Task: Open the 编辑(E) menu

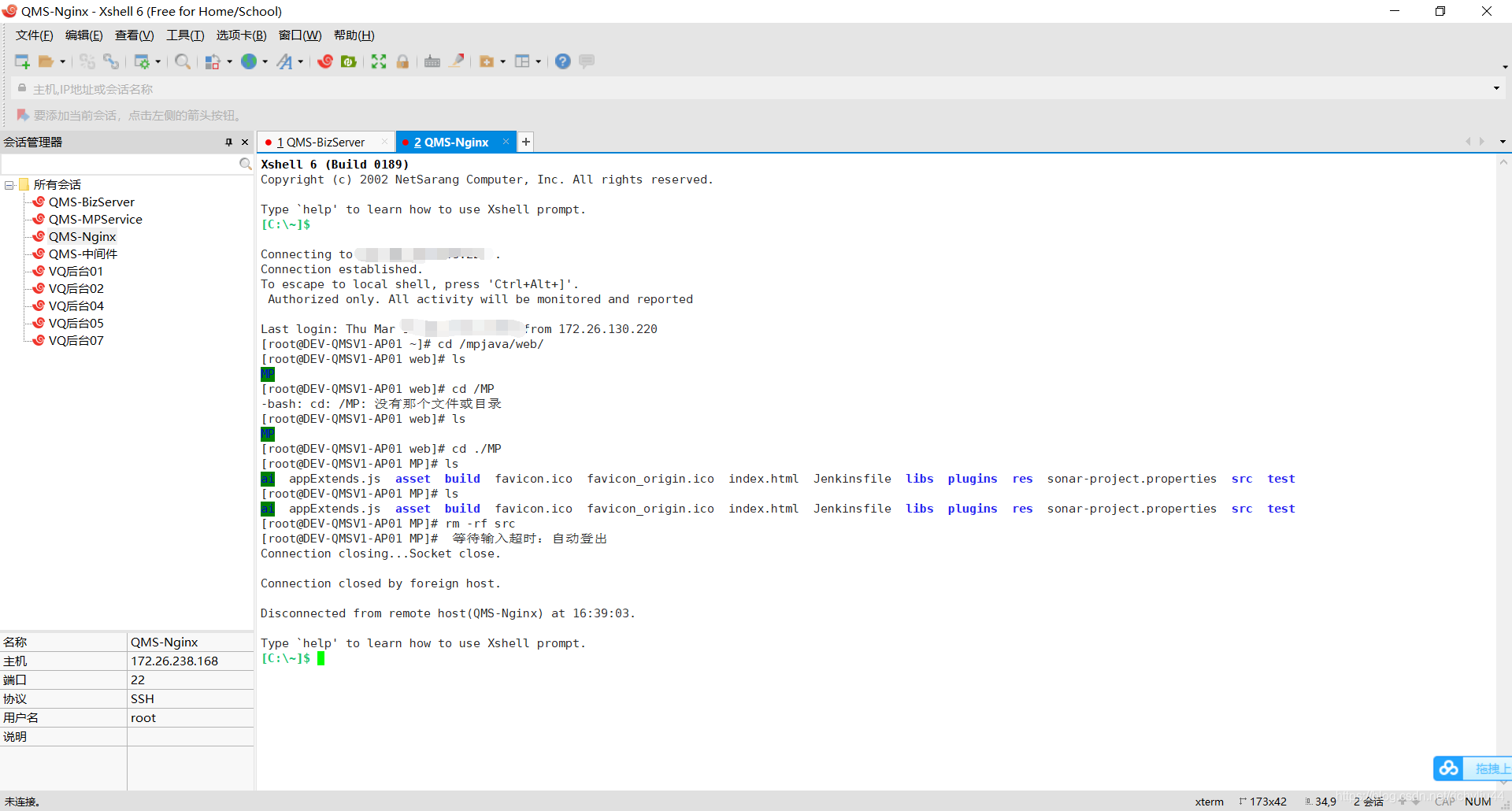Action: coord(84,35)
